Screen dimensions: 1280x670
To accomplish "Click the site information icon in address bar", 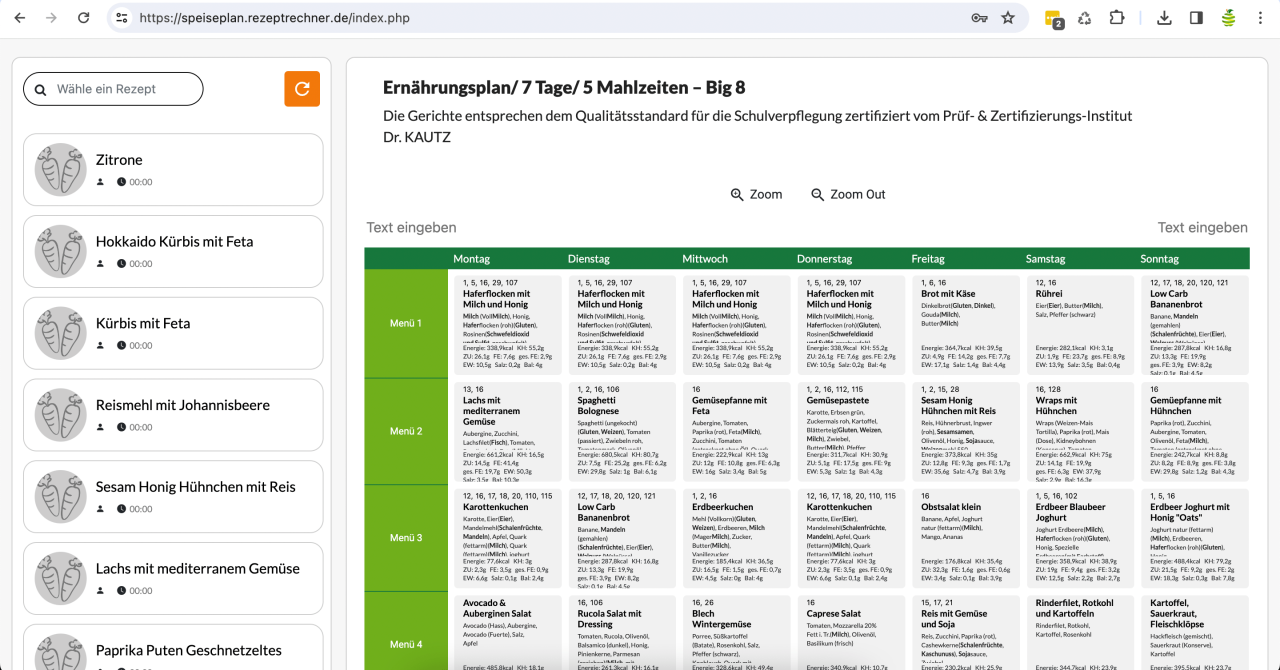I will pyautogui.click(x=121, y=18).
